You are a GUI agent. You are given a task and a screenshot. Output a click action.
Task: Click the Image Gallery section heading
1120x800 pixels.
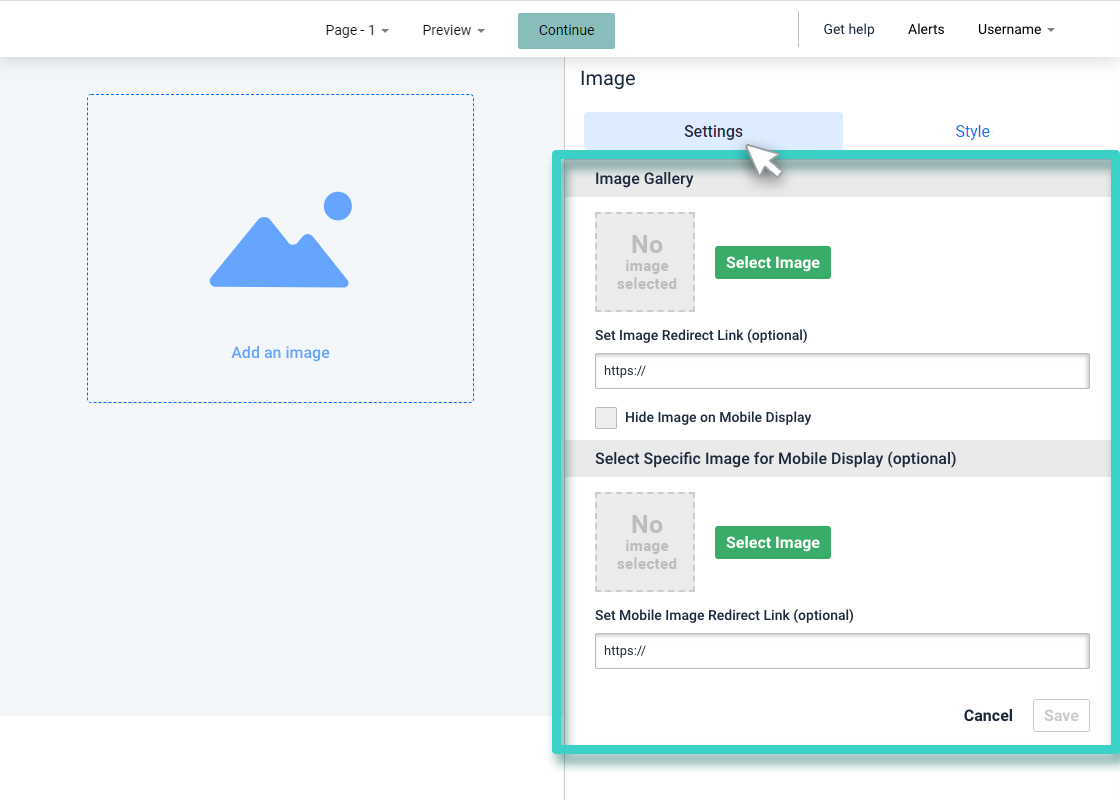[644, 179]
